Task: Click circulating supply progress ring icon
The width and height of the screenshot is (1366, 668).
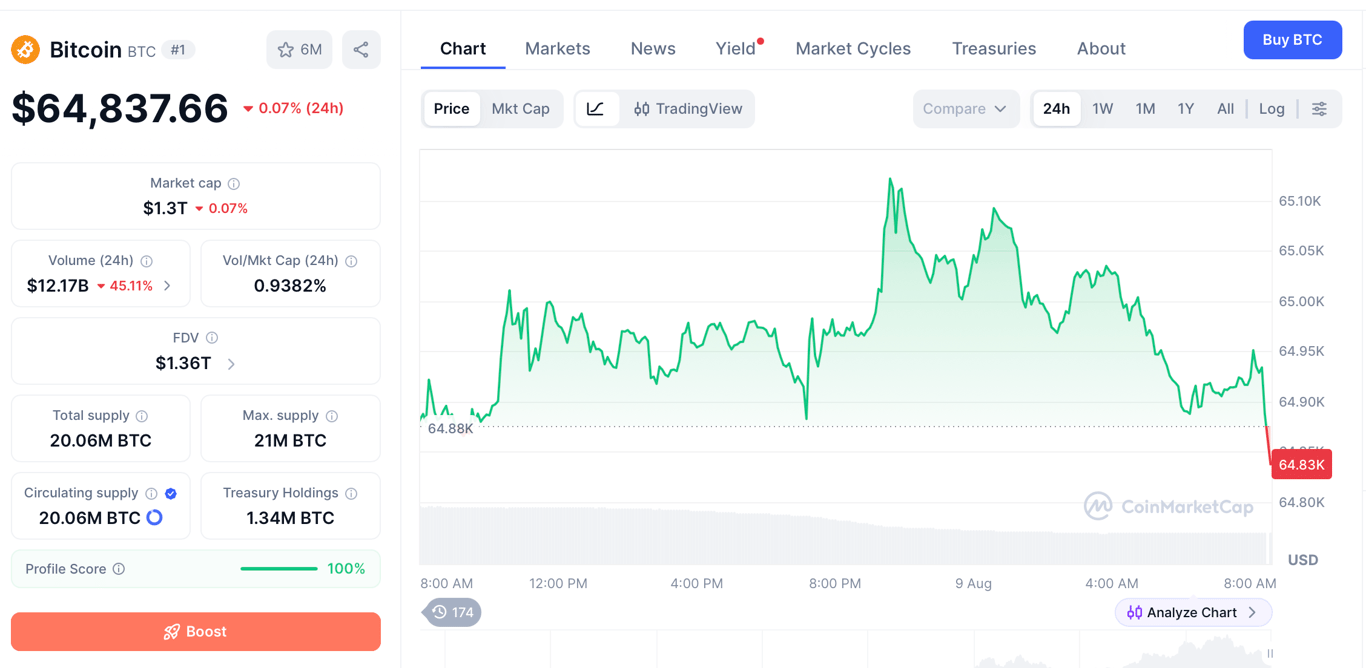Action: [x=155, y=518]
